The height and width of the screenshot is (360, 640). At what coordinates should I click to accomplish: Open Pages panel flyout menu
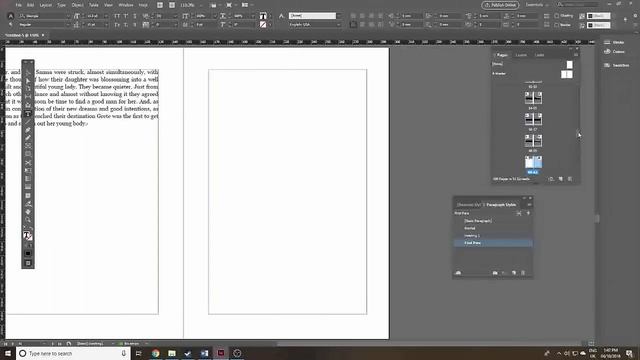point(576,55)
